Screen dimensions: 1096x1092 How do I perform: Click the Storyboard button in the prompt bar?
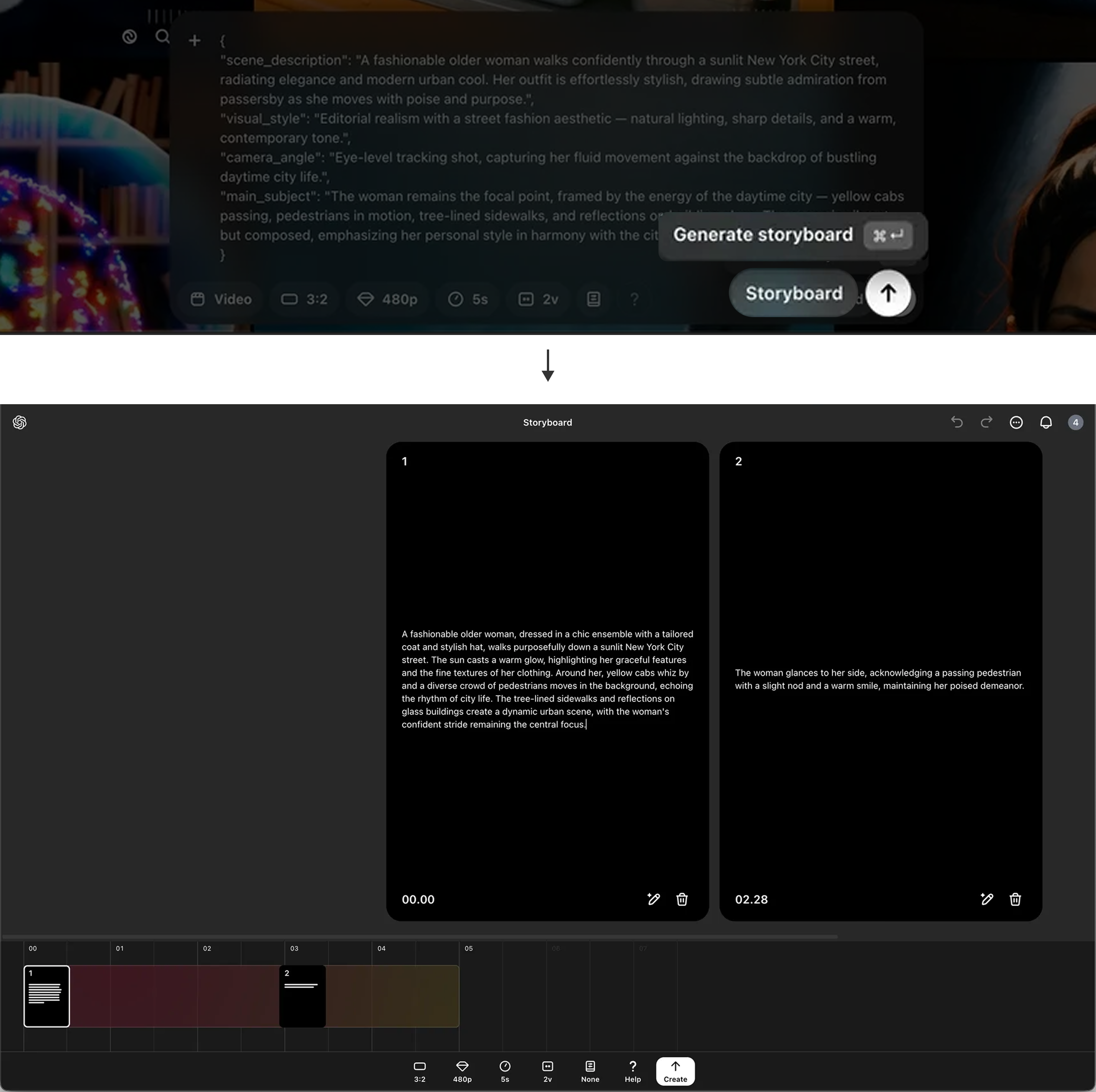click(x=793, y=293)
